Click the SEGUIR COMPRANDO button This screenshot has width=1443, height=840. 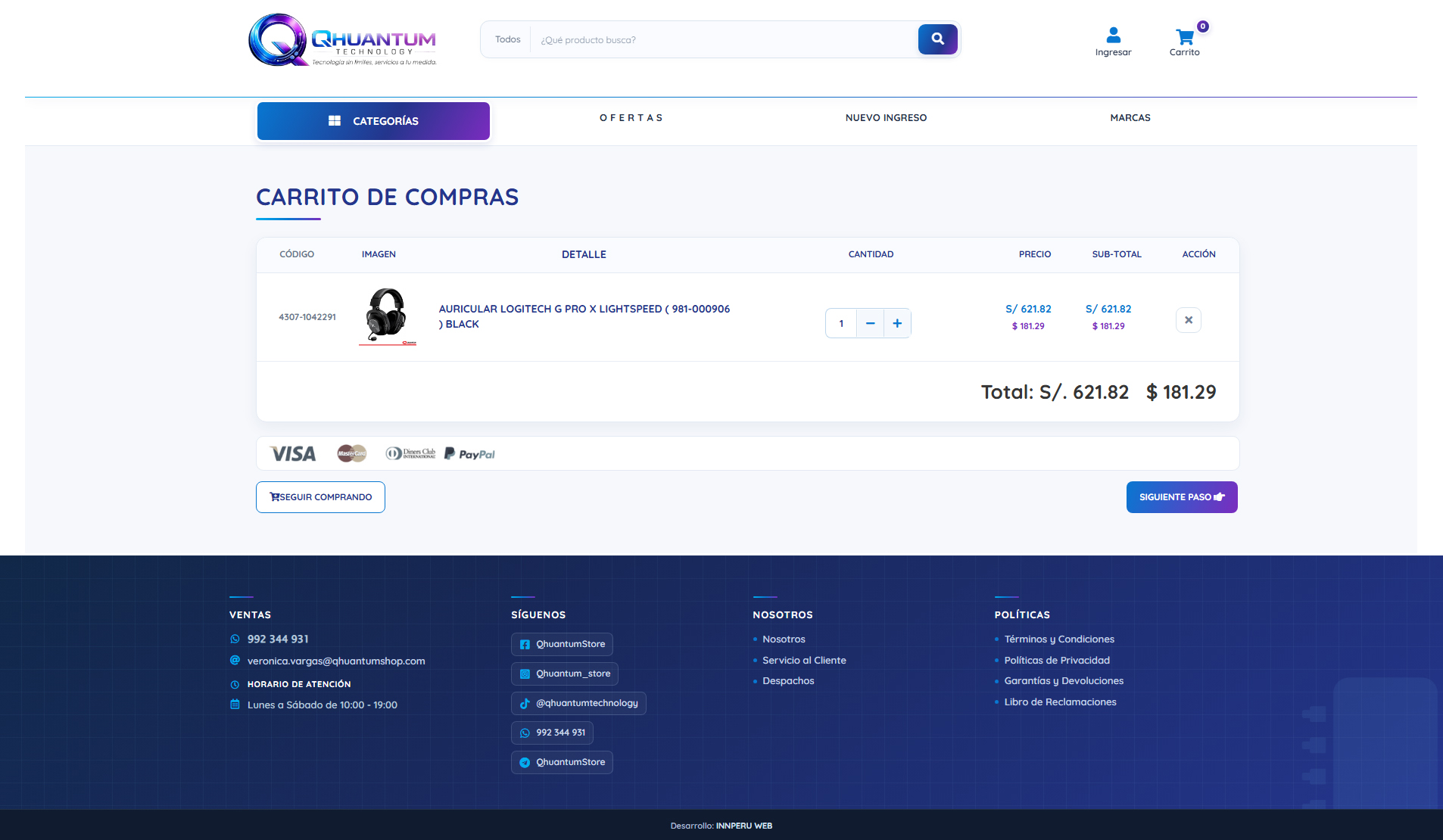coord(320,497)
